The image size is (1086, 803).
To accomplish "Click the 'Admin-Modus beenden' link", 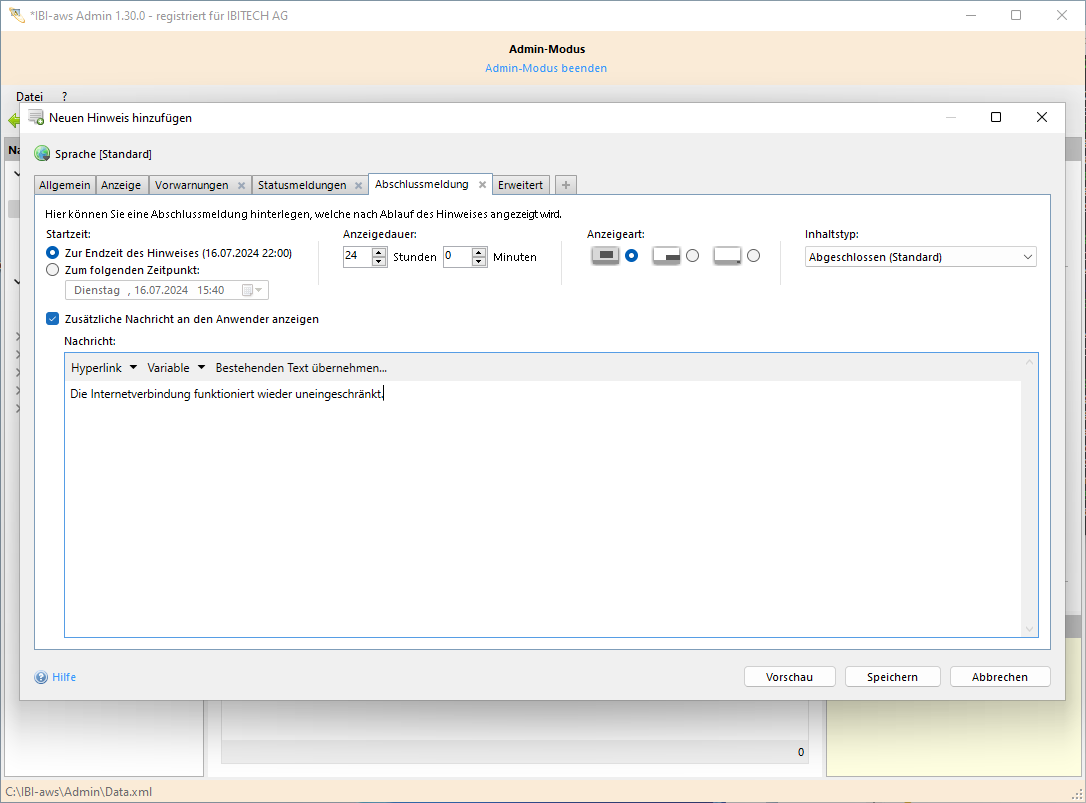I will [546, 68].
